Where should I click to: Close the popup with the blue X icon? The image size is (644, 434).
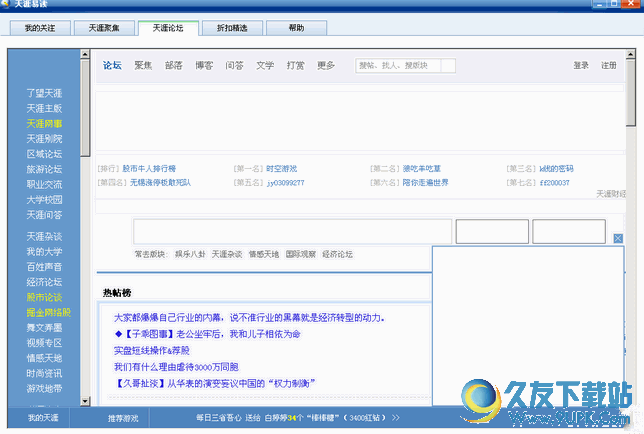click(618, 238)
